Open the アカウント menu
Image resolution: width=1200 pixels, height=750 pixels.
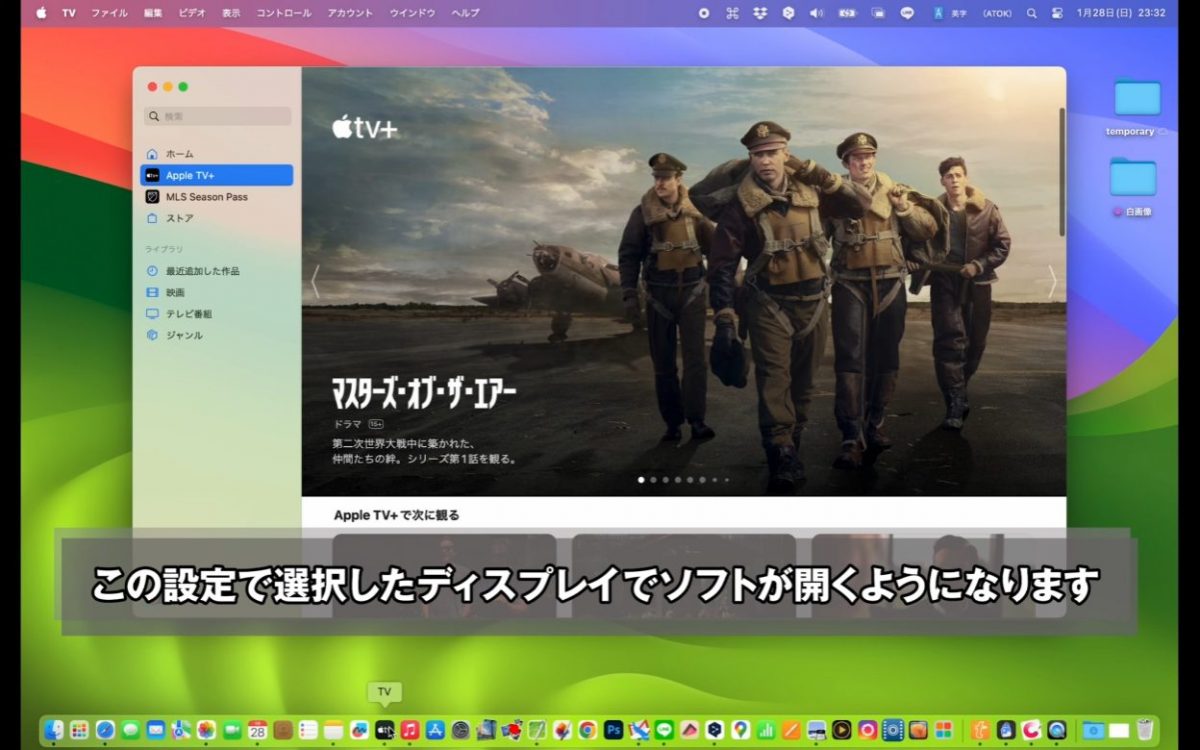[350, 13]
